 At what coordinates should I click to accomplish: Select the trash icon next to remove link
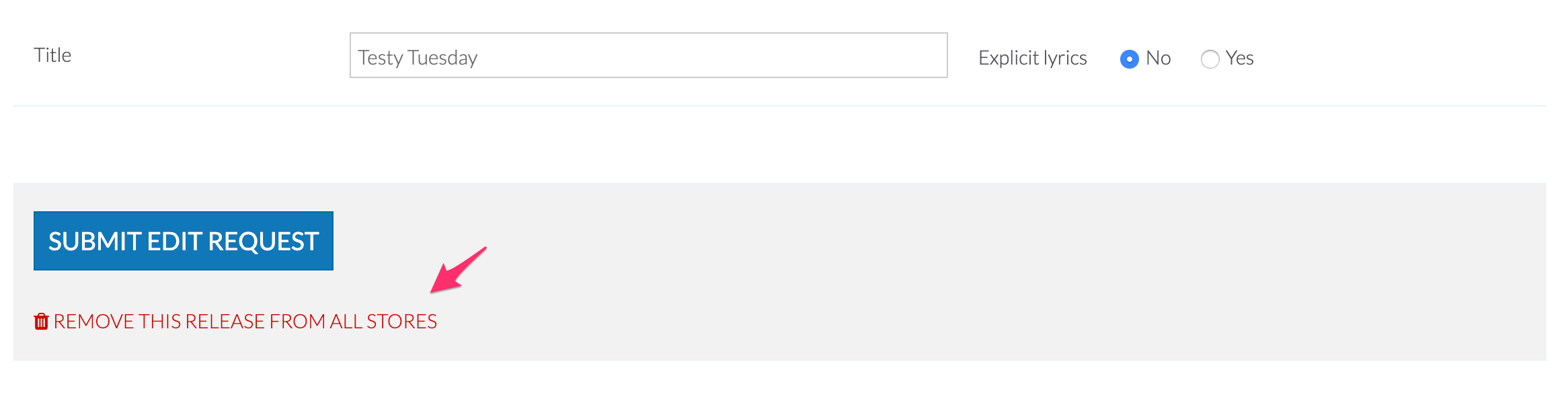[x=41, y=322]
